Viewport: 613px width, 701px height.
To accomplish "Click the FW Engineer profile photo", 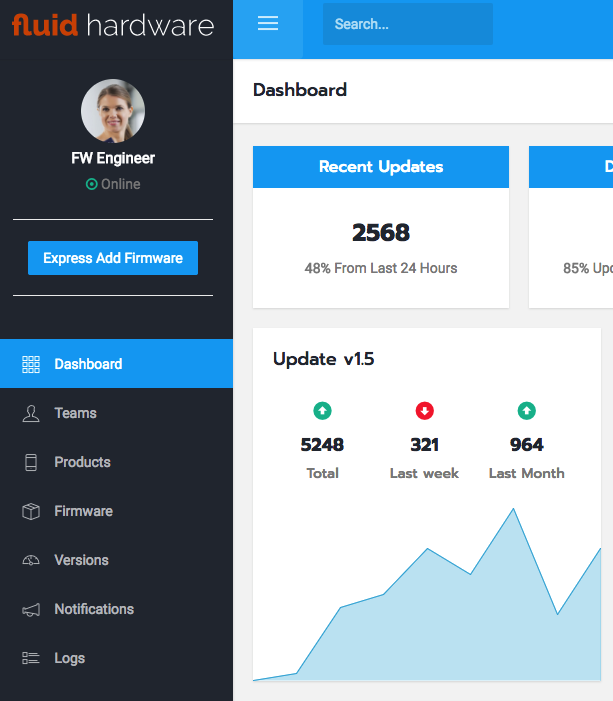I will (113, 111).
